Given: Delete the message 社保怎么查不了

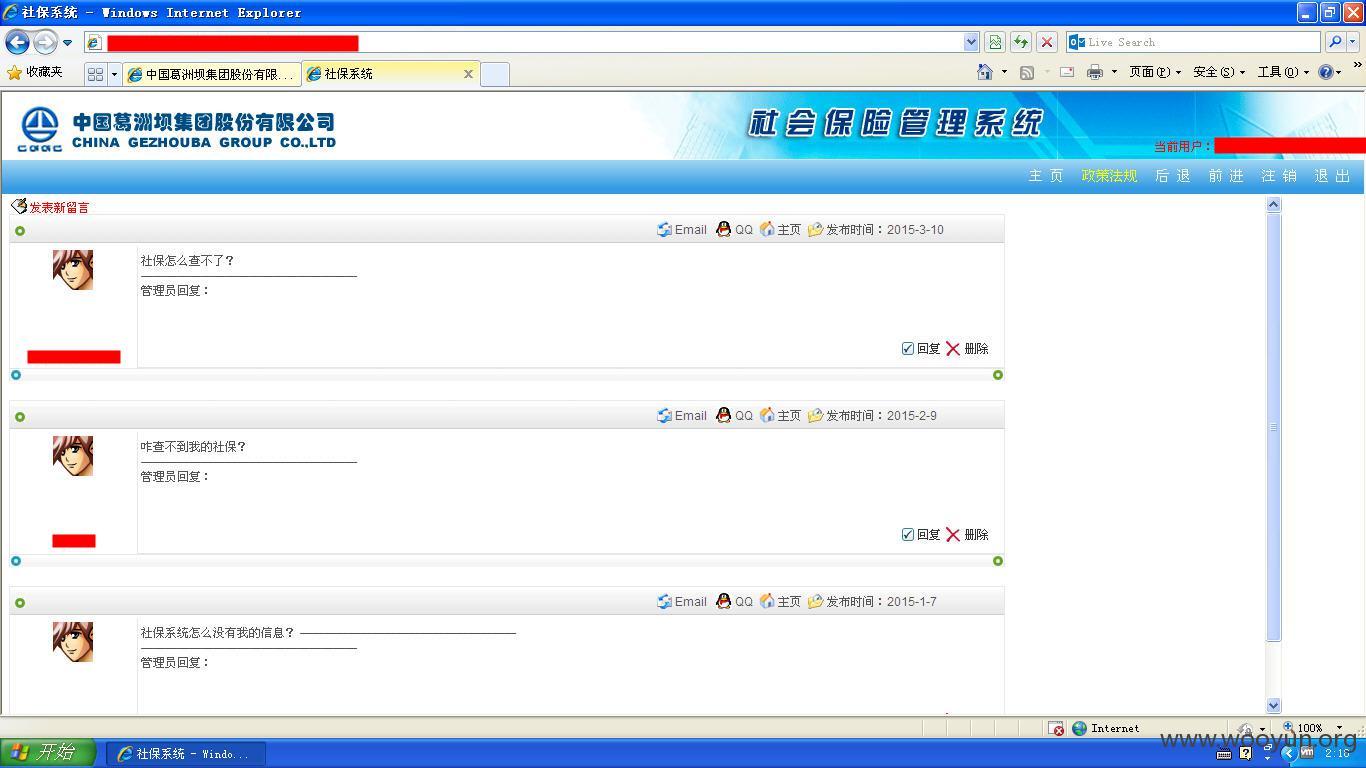Looking at the screenshot, I should click(x=967, y=348).
